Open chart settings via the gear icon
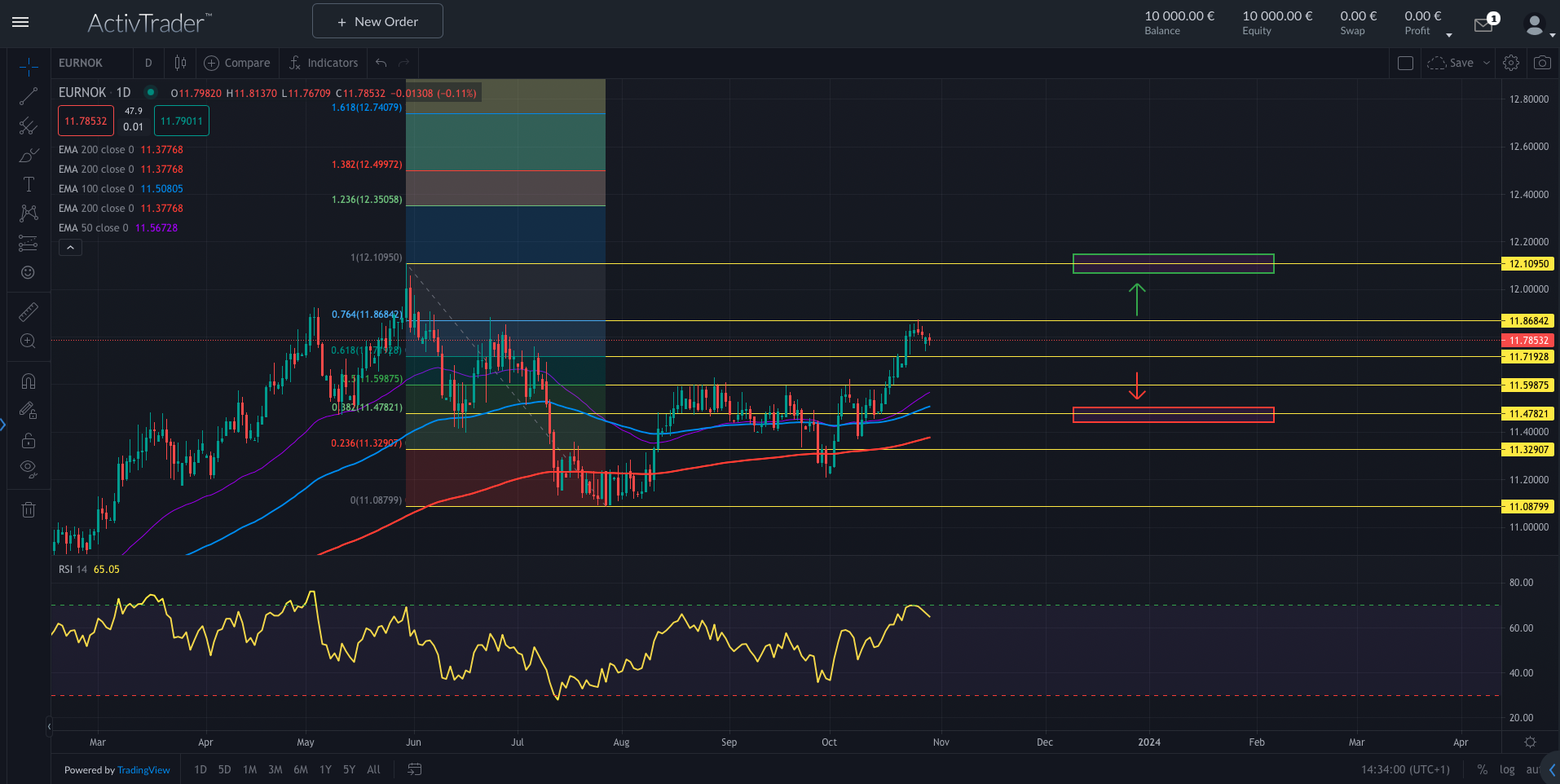Viewport: 1560px width, 784px height. click(1511, 63)
